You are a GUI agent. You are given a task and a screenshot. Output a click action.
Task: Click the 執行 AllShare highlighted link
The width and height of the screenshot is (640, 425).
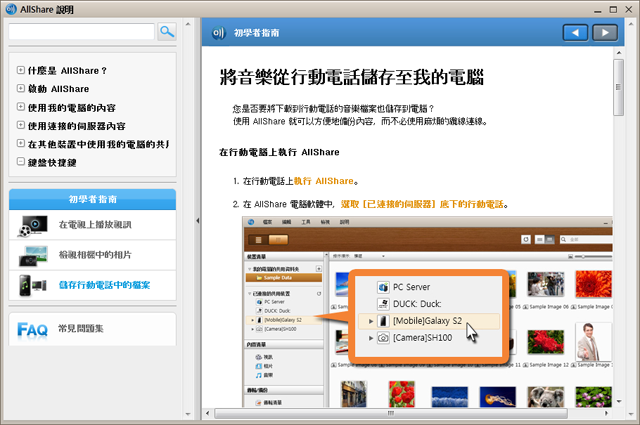(324, 181)
